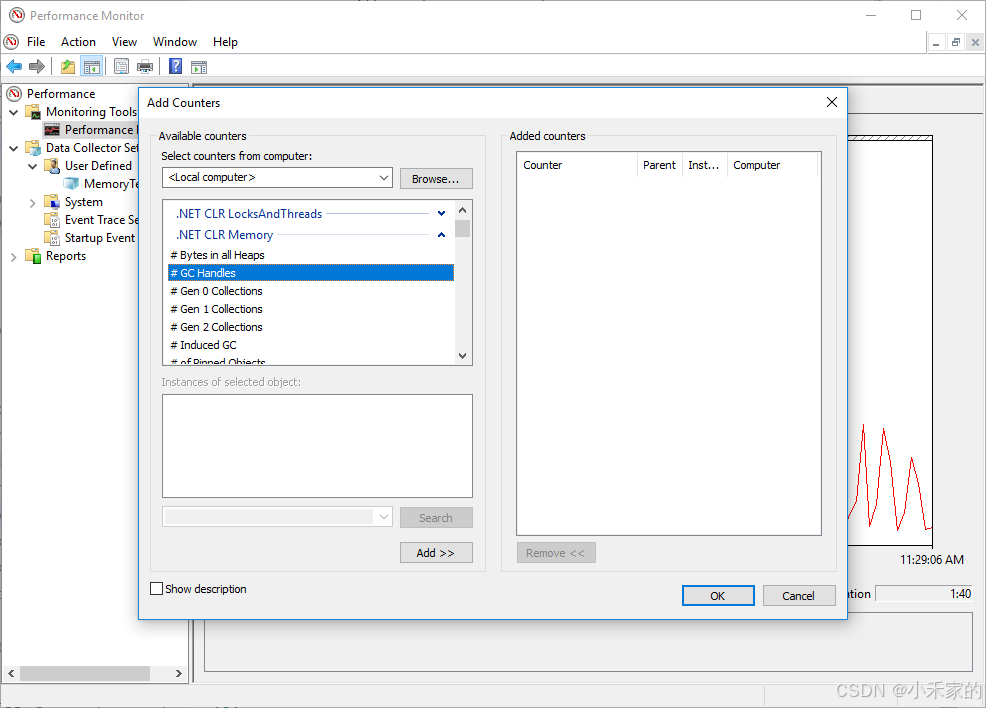This screenshot has width=986, height=708.
Task: Expand the Reports tree node
Action: [x=13, y=257]
